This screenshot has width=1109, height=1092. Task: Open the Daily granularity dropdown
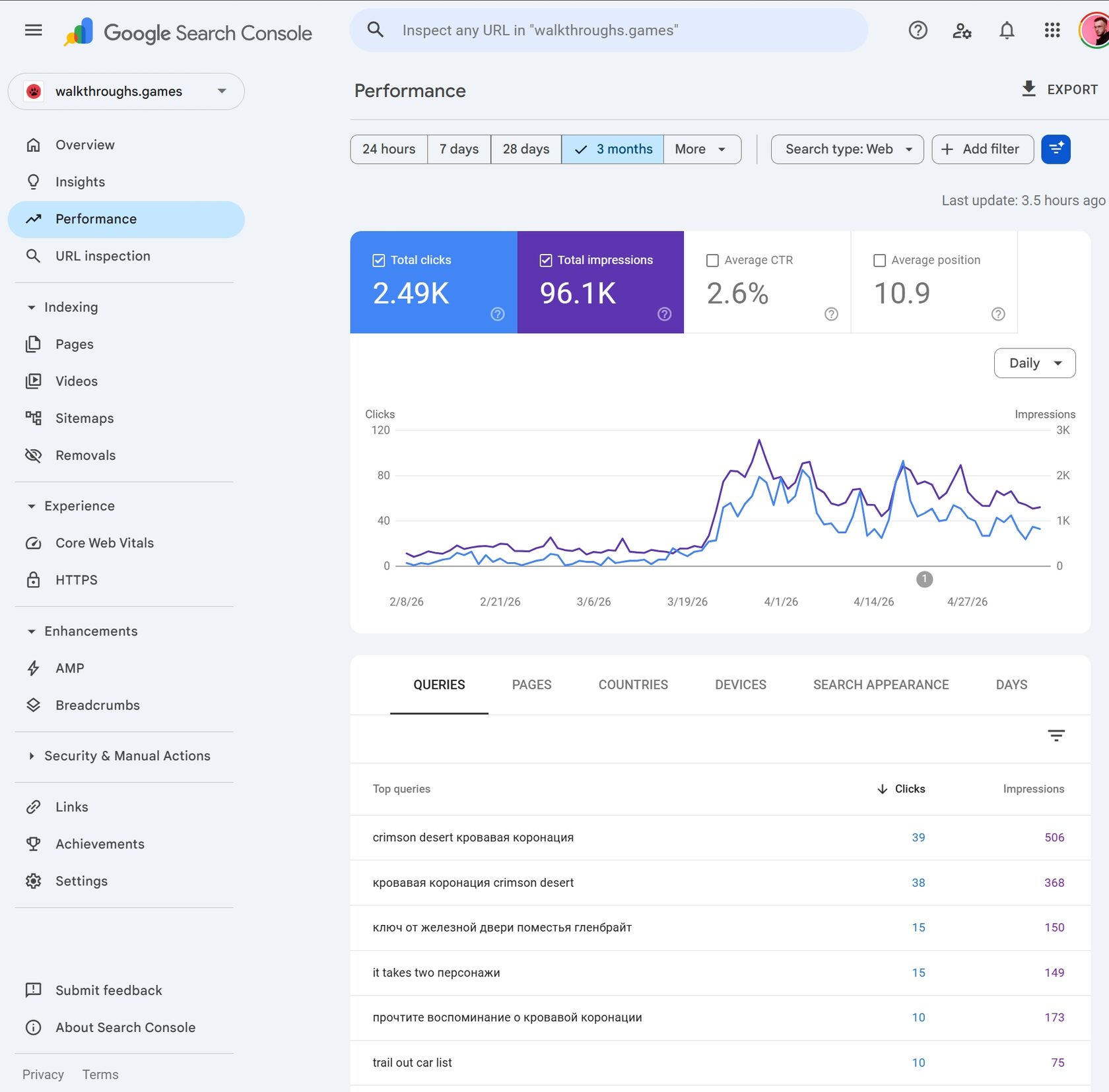[x=1034, y=363]
